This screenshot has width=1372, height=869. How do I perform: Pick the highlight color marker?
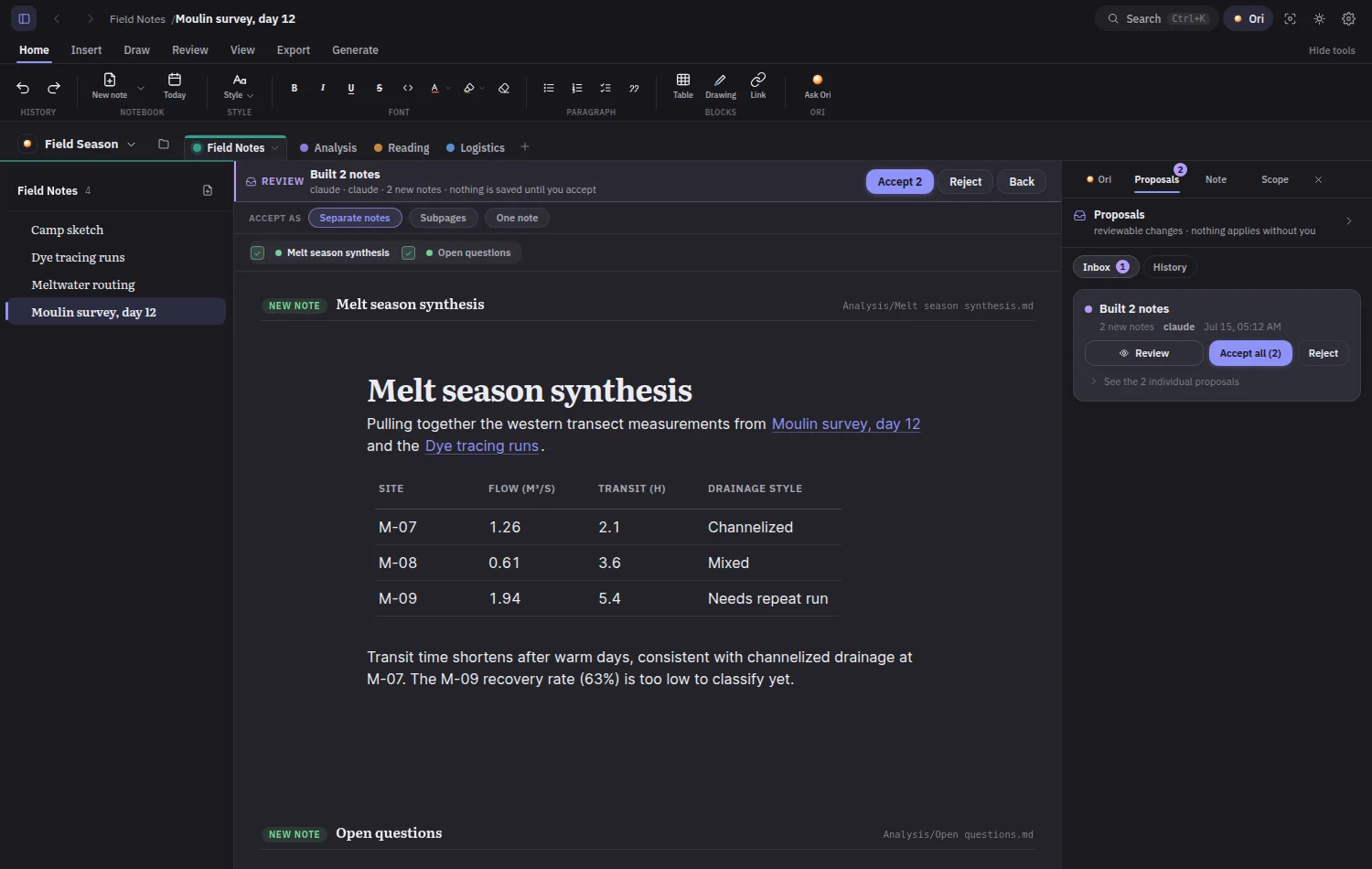468,88
